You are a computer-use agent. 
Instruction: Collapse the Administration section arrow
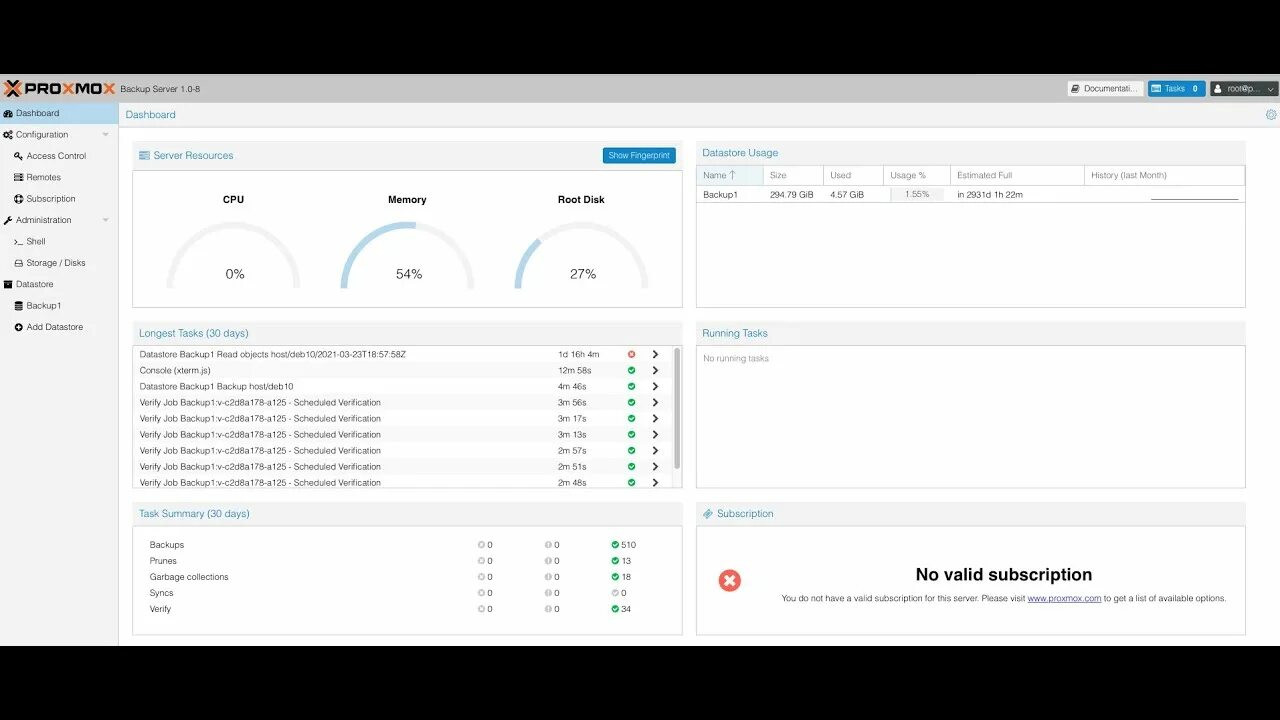coord(105,220)
